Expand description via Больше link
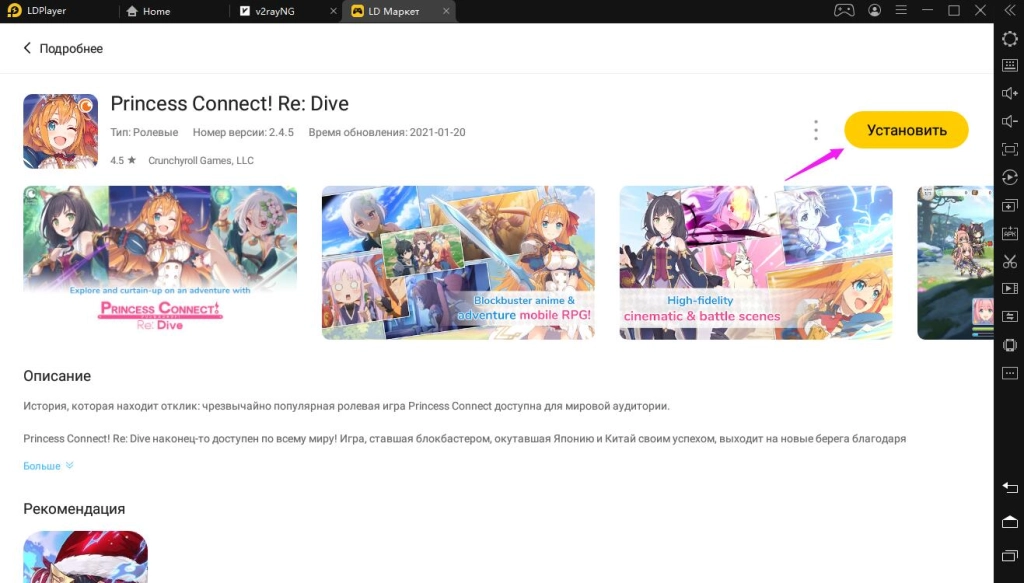The width and height of the screenshot is (1024, 583). pos(42,465)
